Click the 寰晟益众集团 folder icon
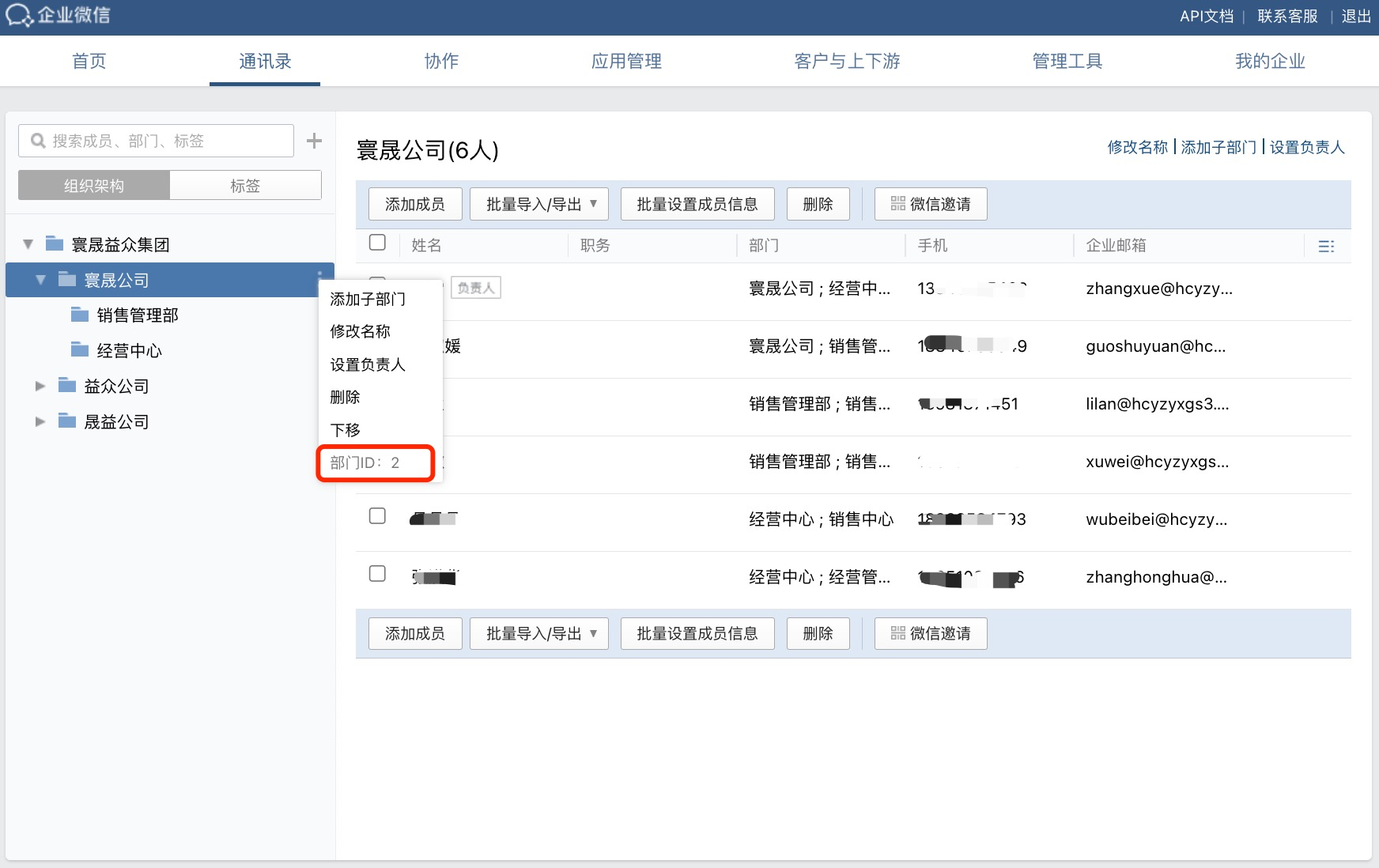 55,243
